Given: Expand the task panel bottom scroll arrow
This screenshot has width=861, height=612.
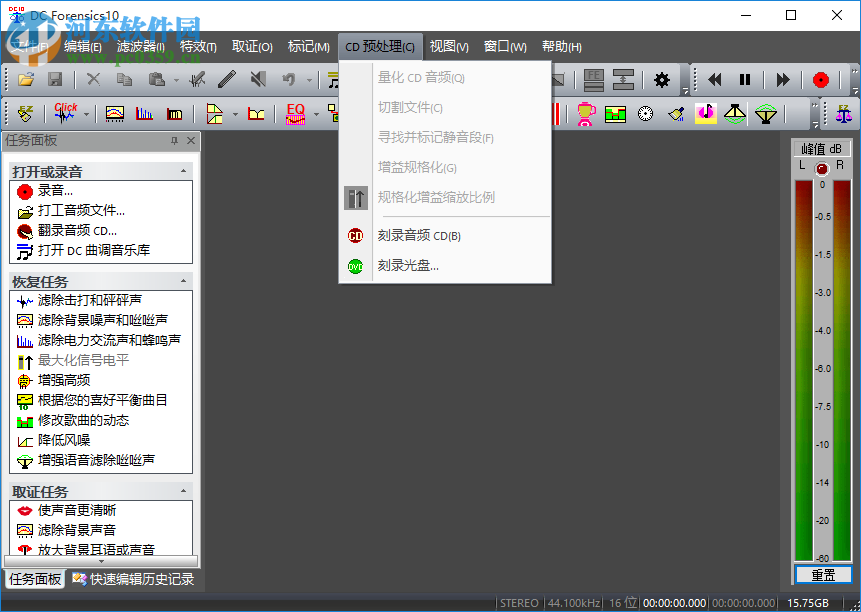Looking at the screenshot, I should (101, 561).
